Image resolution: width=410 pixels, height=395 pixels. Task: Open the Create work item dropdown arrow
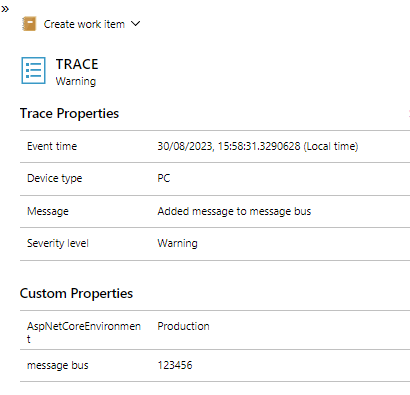point(136,24)
